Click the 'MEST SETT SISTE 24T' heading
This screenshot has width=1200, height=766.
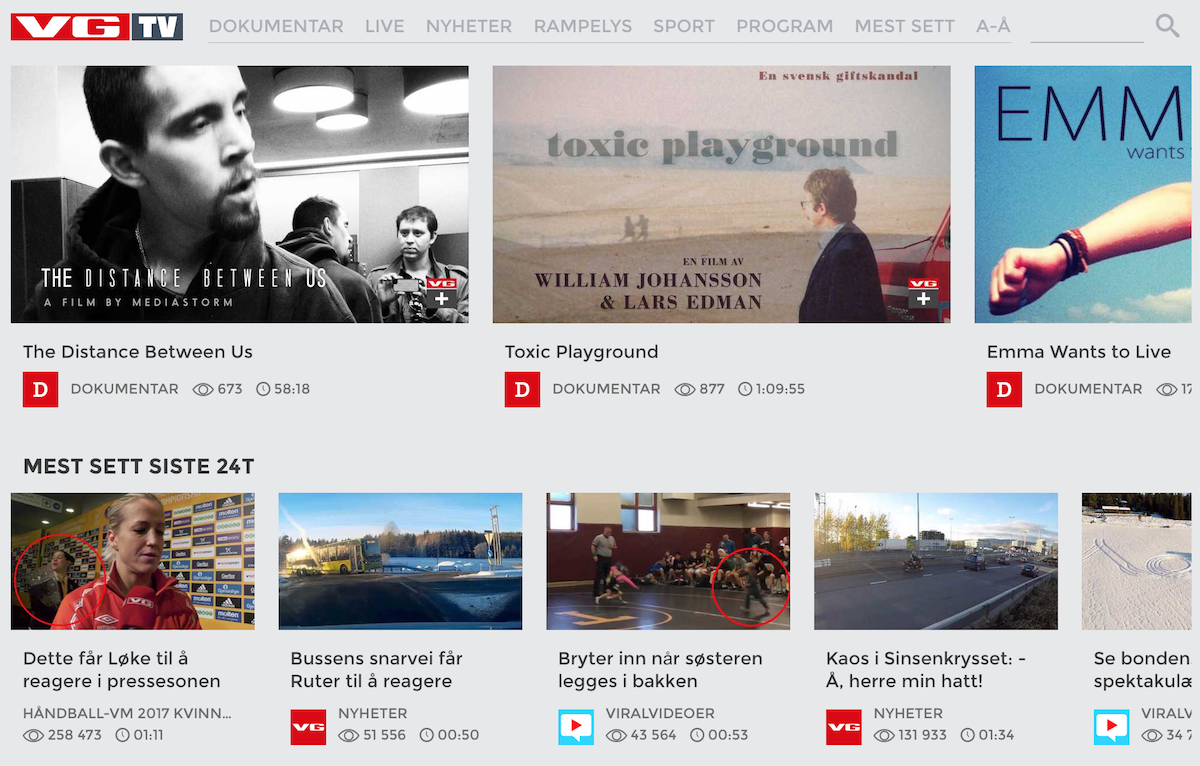pyautogui.click(x=138, y=466)
